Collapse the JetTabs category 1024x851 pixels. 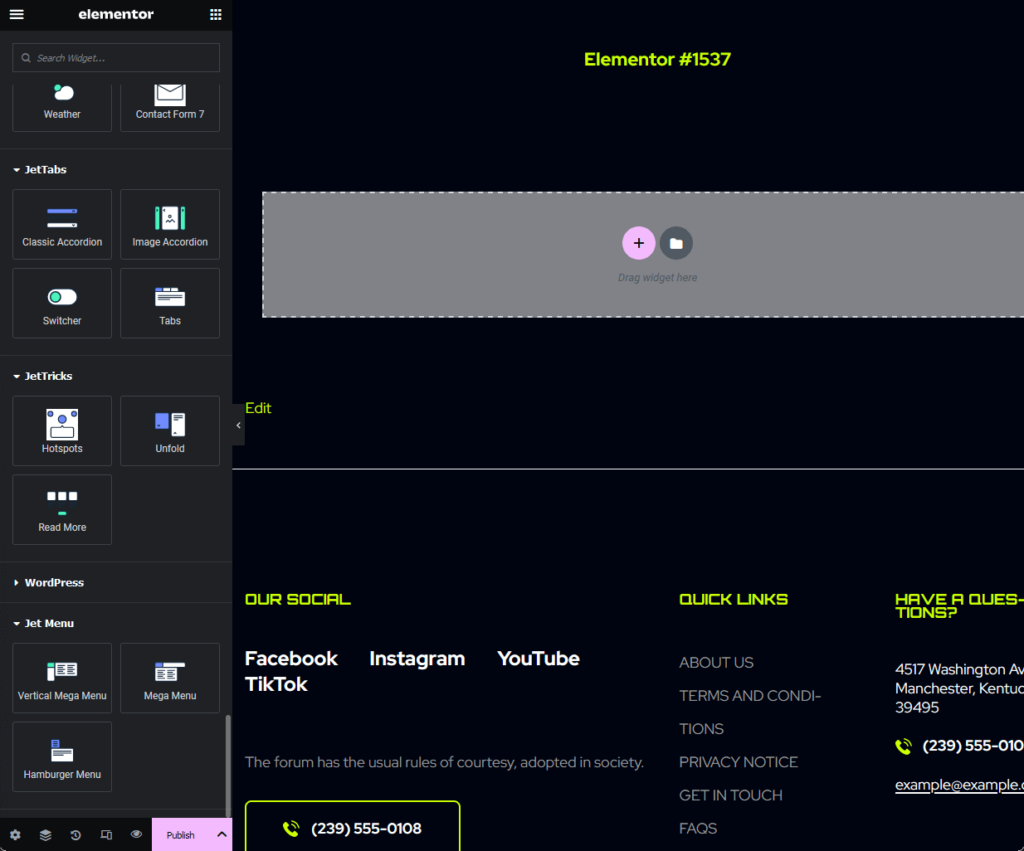[x=45, y=170]
